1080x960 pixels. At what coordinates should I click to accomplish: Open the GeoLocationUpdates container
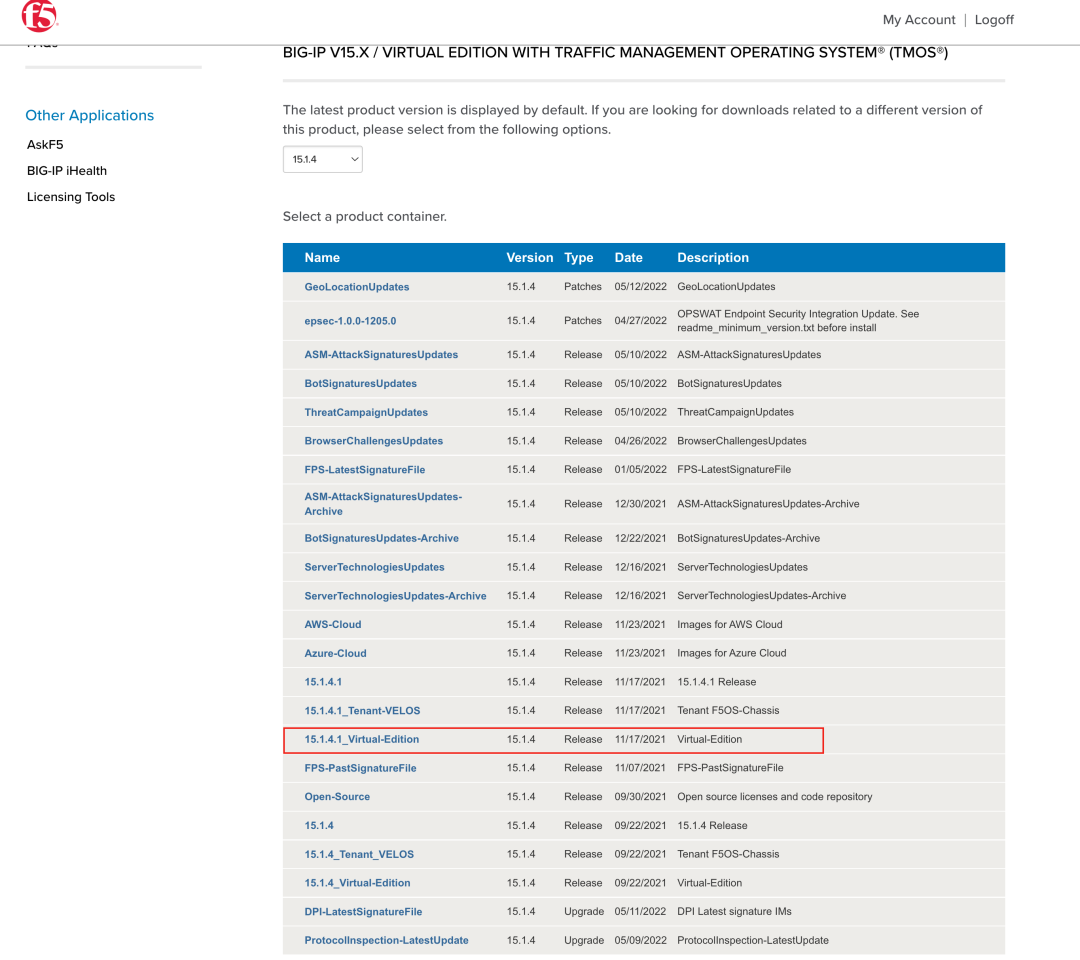[x=357, y=286]
